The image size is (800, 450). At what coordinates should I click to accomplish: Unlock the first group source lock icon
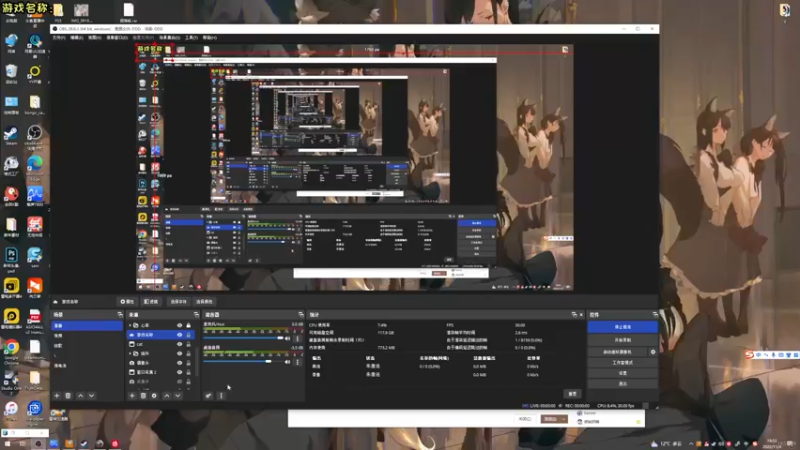[188, 325]
